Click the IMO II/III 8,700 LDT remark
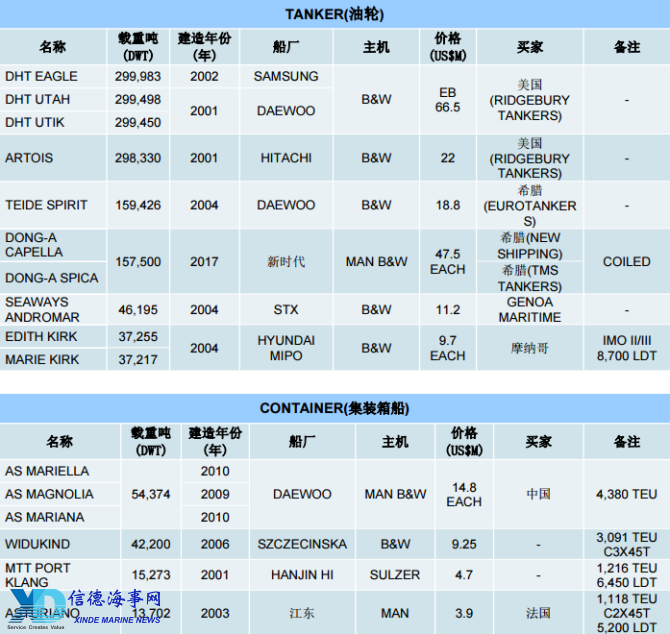 point(626,348)
